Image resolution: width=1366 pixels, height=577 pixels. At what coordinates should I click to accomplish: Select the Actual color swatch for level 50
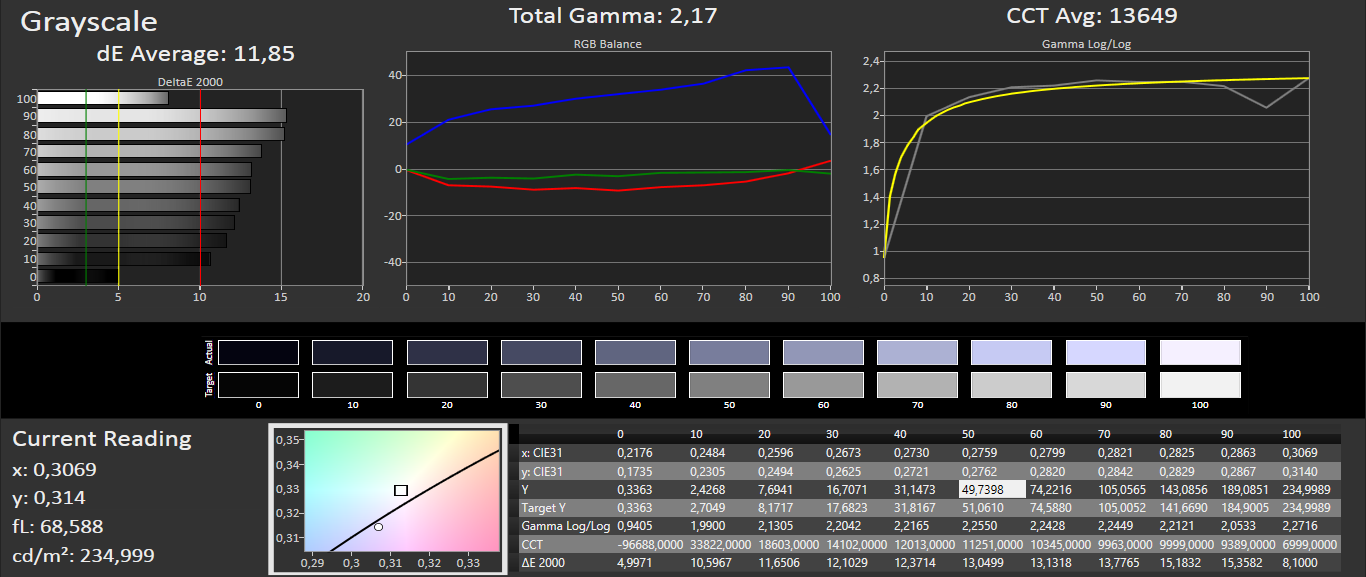(730, 352)
